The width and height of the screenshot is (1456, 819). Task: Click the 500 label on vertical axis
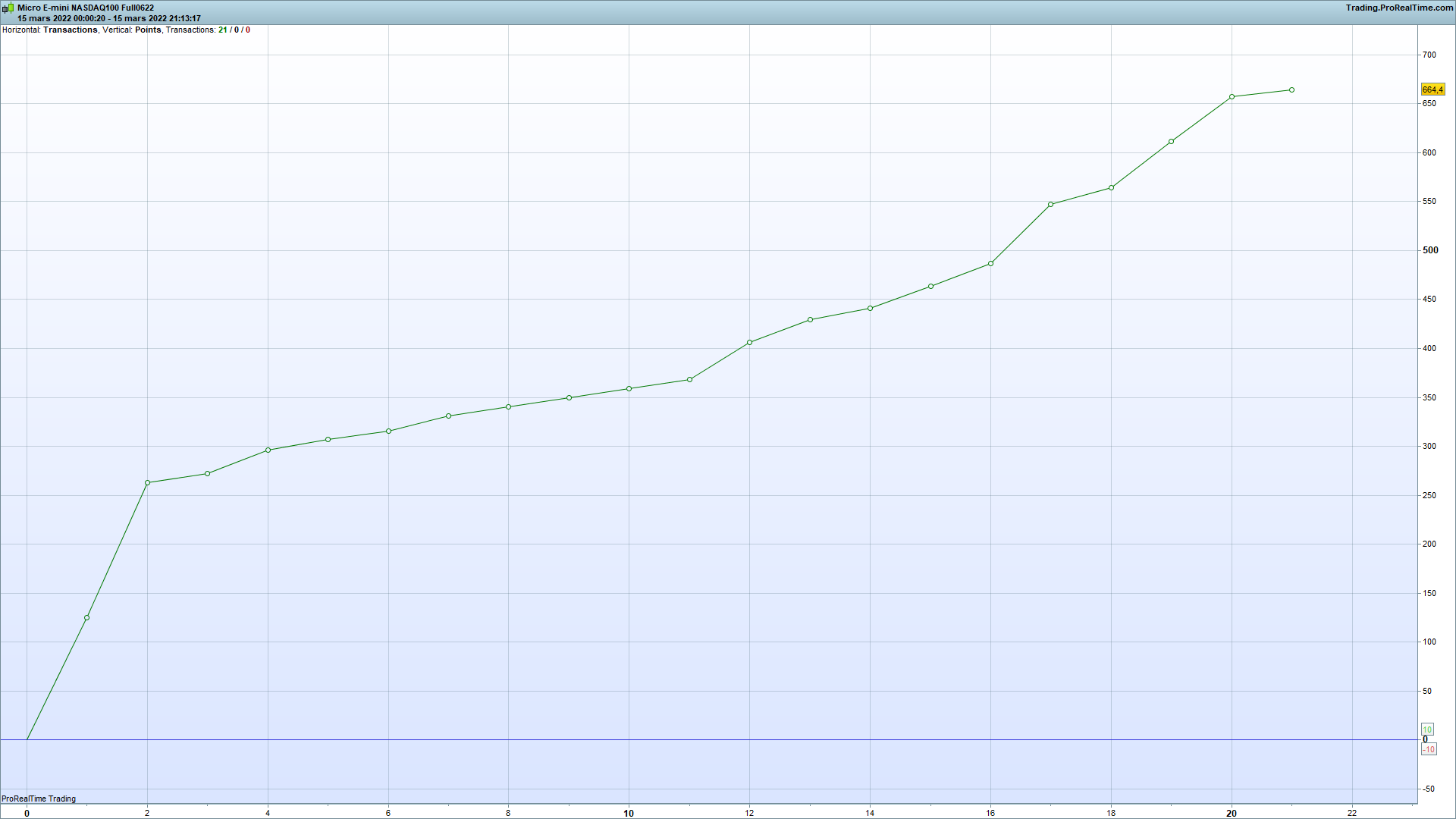coord(1430,250)
